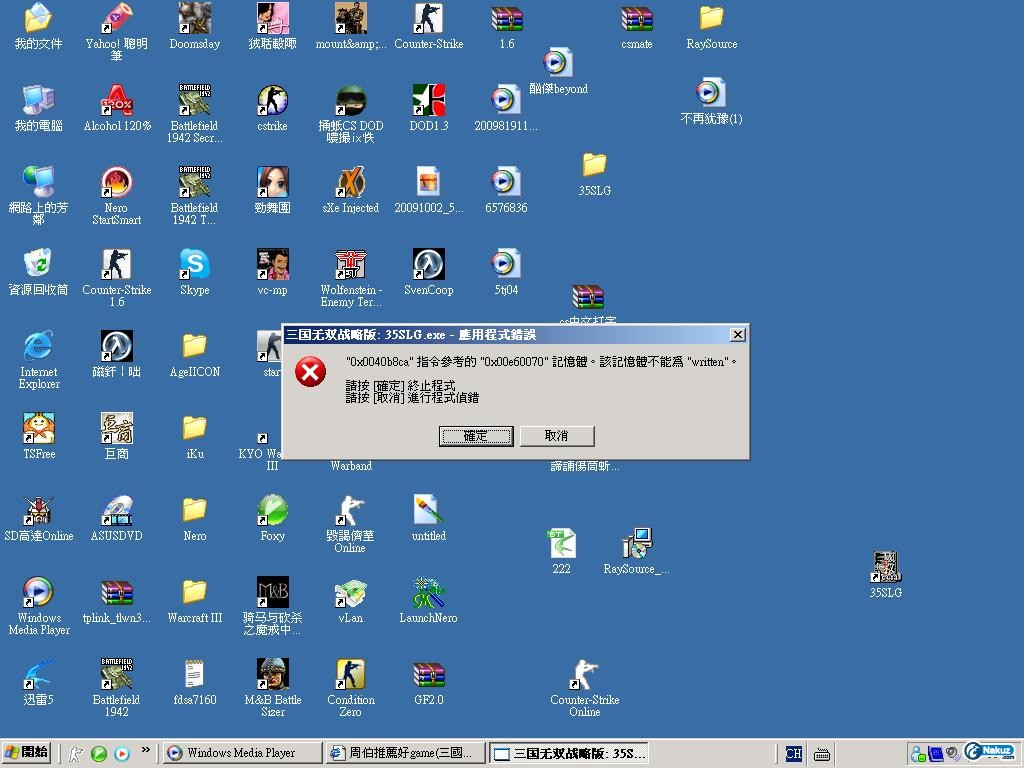
Task: Open the RaySource folder icon
Action: click(711, 20)
